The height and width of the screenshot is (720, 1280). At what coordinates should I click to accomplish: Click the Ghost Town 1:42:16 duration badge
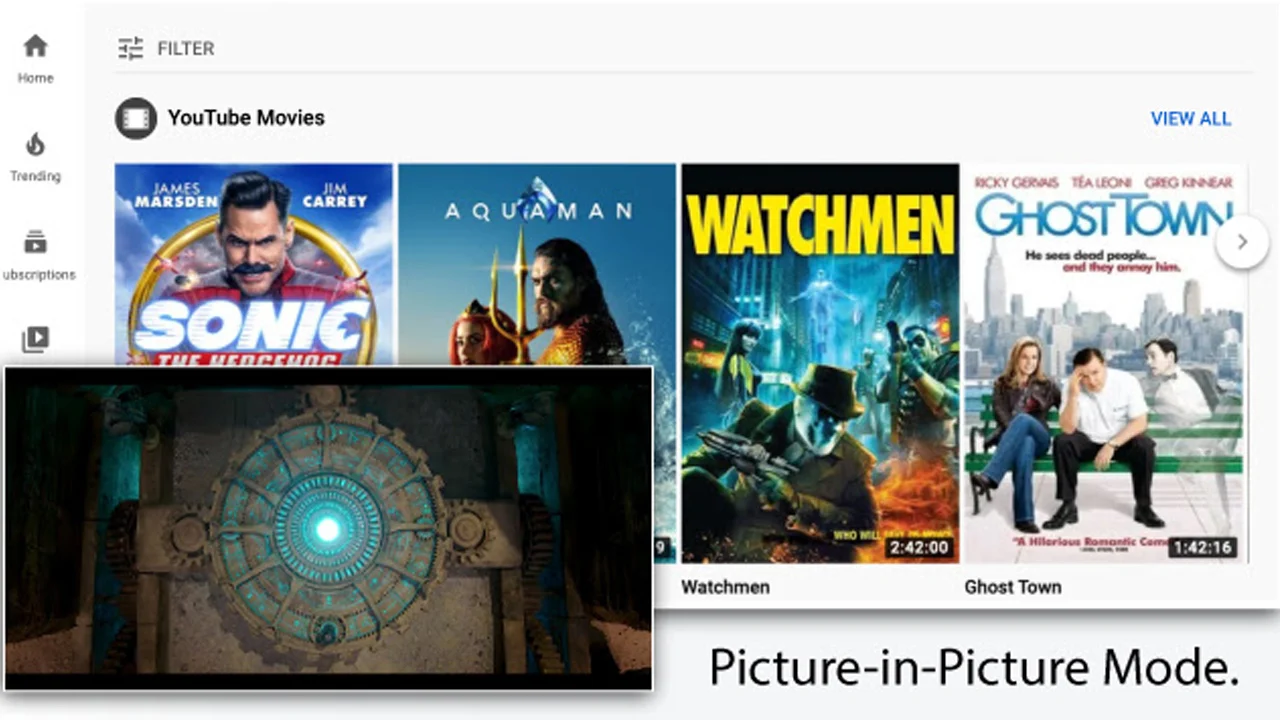click(1202, 548)
